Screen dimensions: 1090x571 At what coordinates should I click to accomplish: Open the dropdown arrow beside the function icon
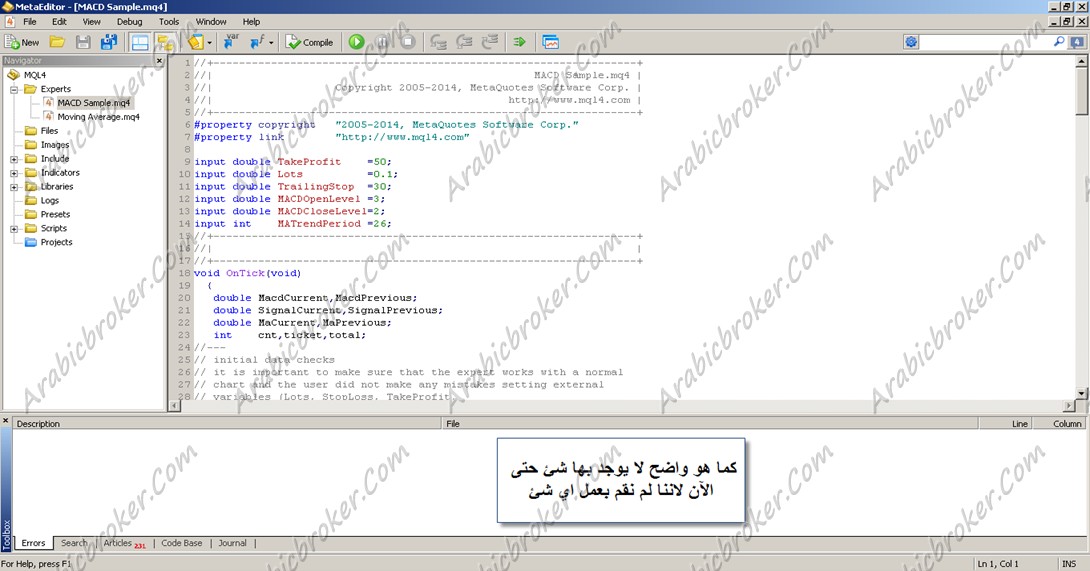click(270, 42)
